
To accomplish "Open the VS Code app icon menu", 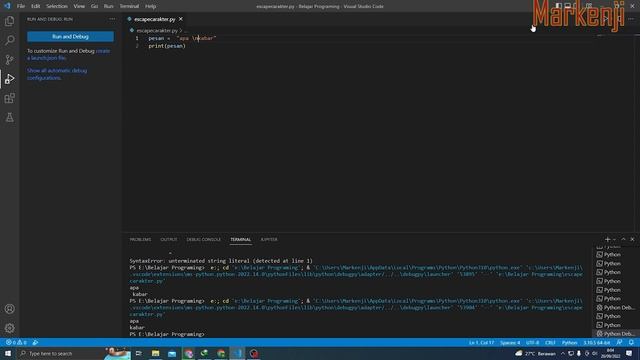I will pos(7,6).
